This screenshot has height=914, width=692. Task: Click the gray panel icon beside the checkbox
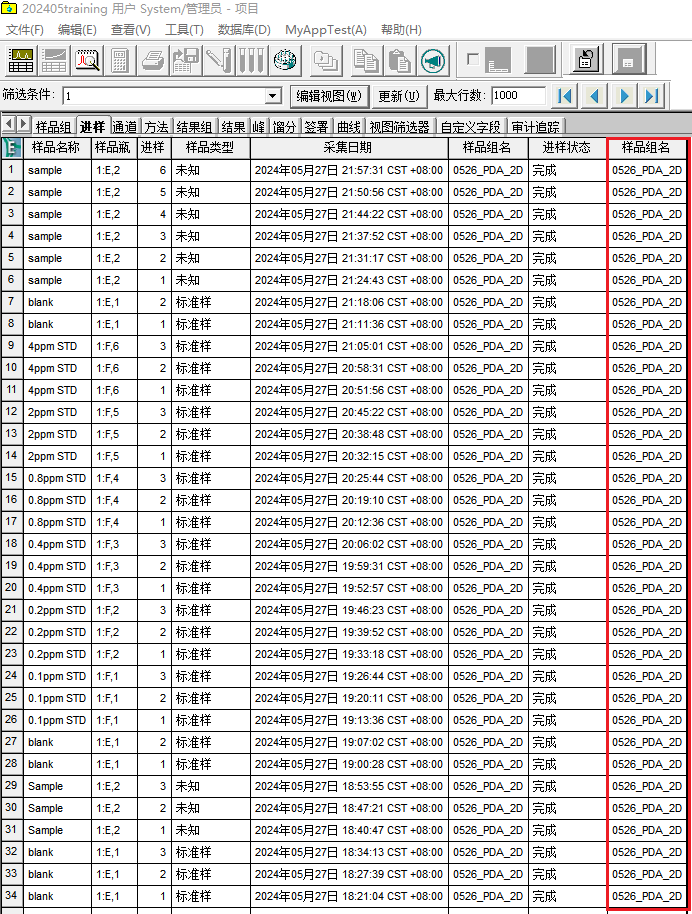click(x=497, y=59)
